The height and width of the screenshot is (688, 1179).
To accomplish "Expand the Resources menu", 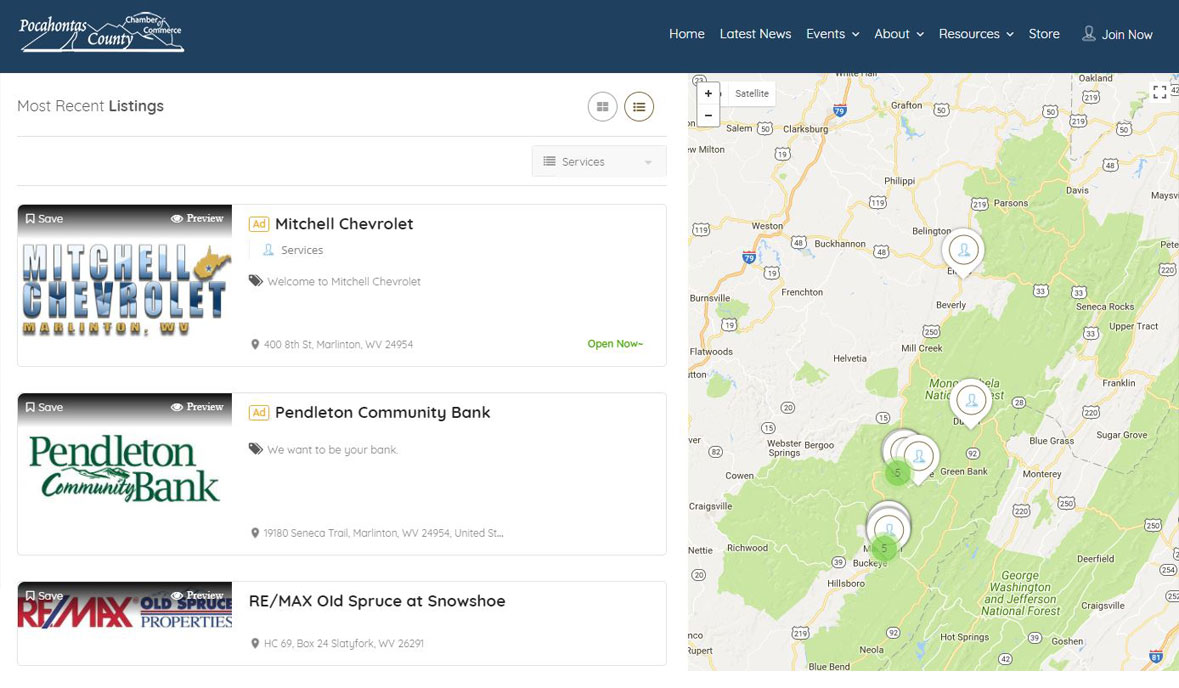I will tap(976, 34).
